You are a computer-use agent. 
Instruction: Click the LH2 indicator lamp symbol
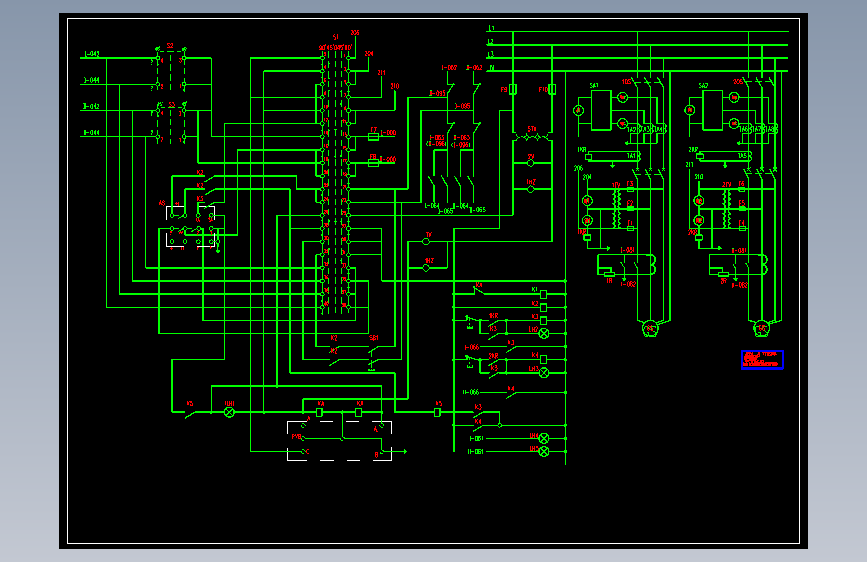[x=544, y=333]
